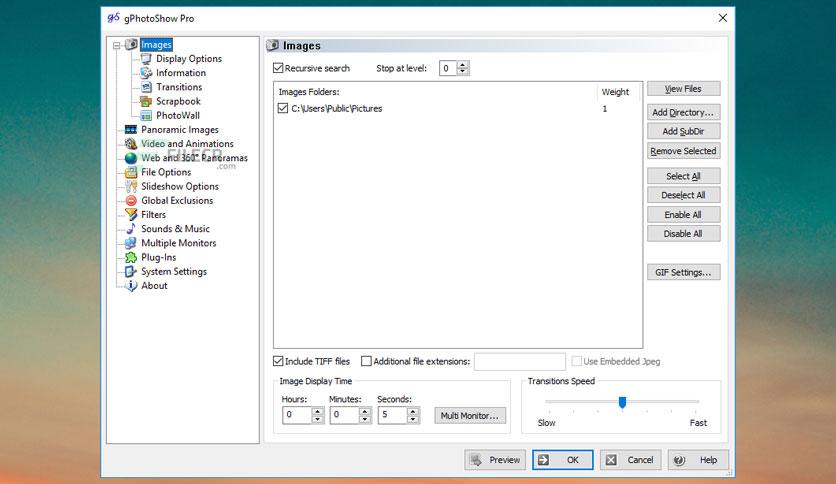Collapse the Images tree node
The image size is (836, 484).
point(117,46)
